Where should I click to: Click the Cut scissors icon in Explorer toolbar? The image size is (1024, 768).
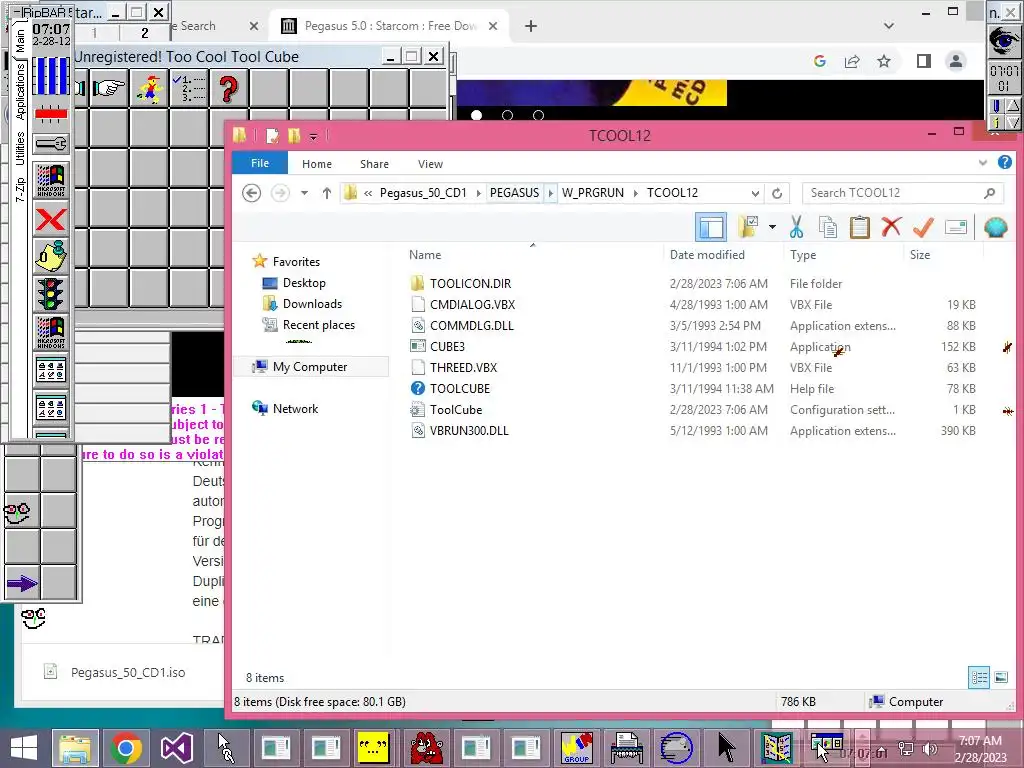click(796, 227)
